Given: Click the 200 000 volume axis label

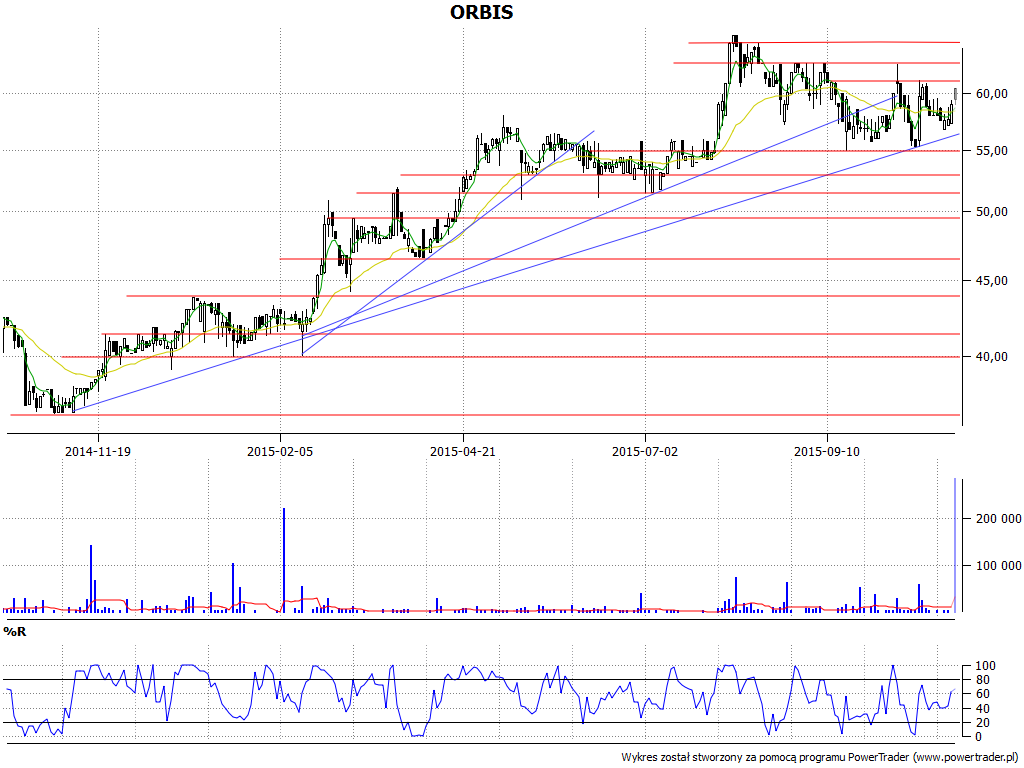Looking at the screenshot, I should click(x=999, y=519).
